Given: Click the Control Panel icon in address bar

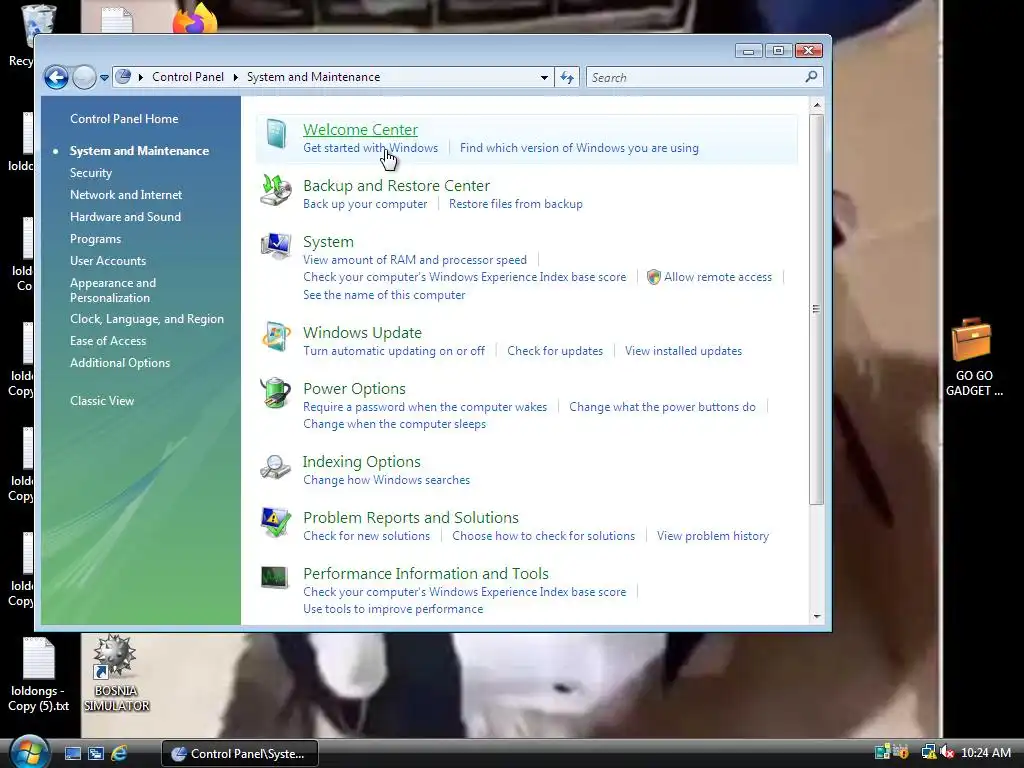Looking at the screenshot, I should pos(123,77).
